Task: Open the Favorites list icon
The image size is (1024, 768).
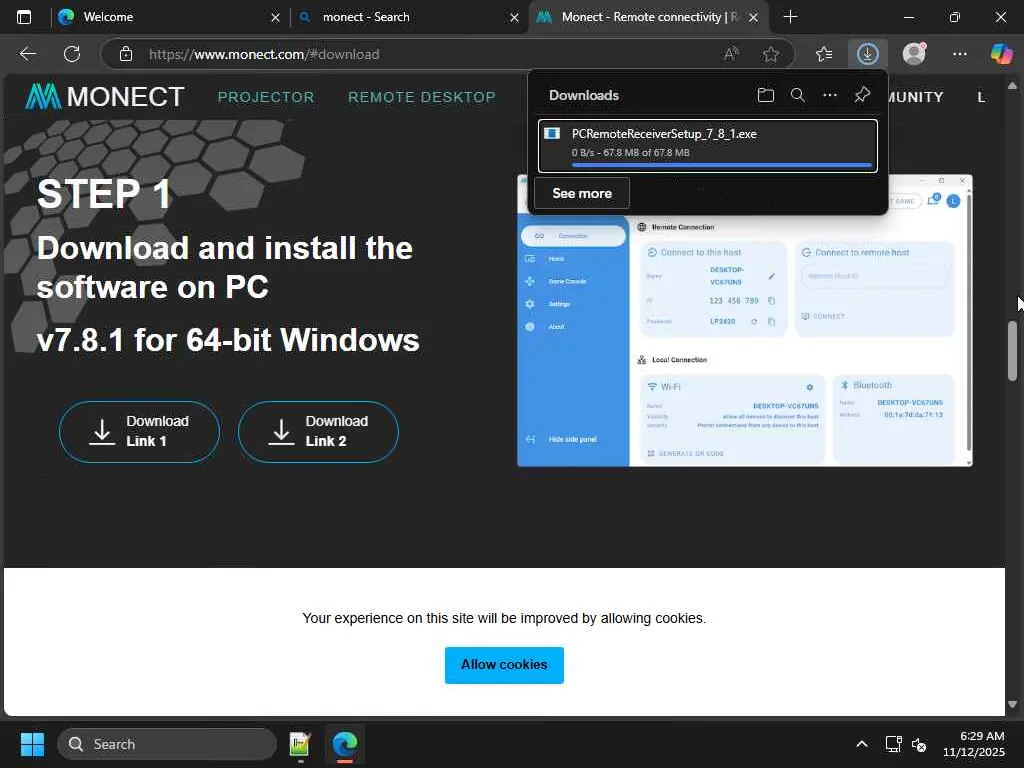Action: (x=824, y=54)
